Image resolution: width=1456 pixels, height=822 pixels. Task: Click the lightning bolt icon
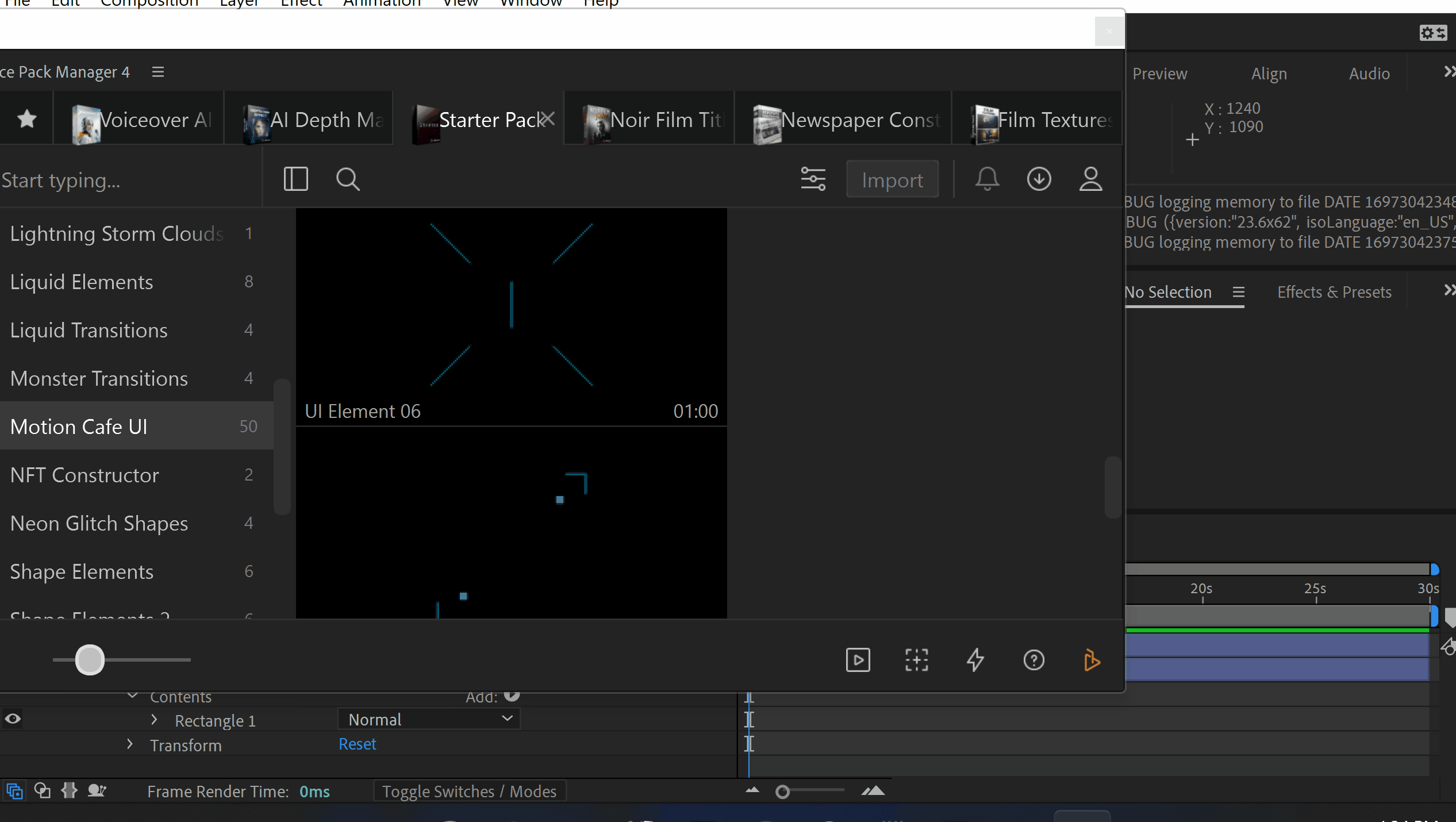tap(975, 660)
